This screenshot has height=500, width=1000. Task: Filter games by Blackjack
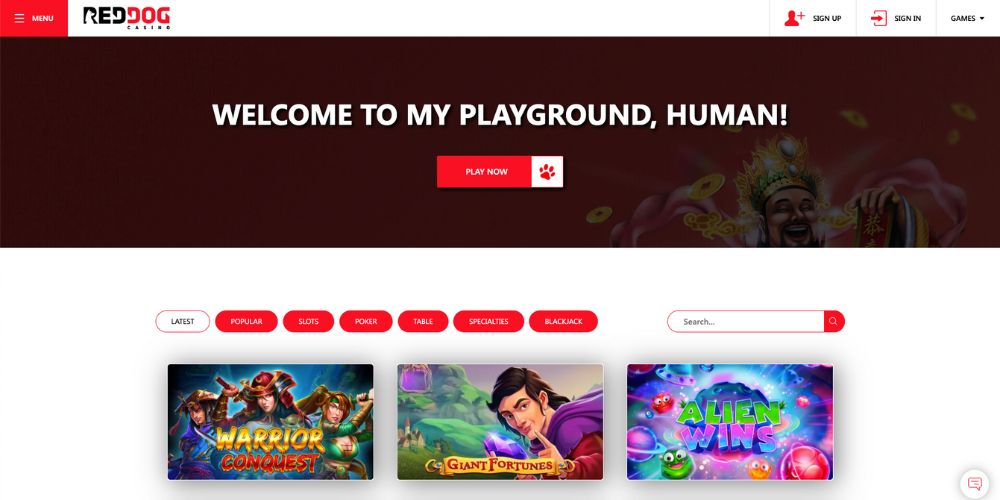pyautogui.click(x=563, y=321)
